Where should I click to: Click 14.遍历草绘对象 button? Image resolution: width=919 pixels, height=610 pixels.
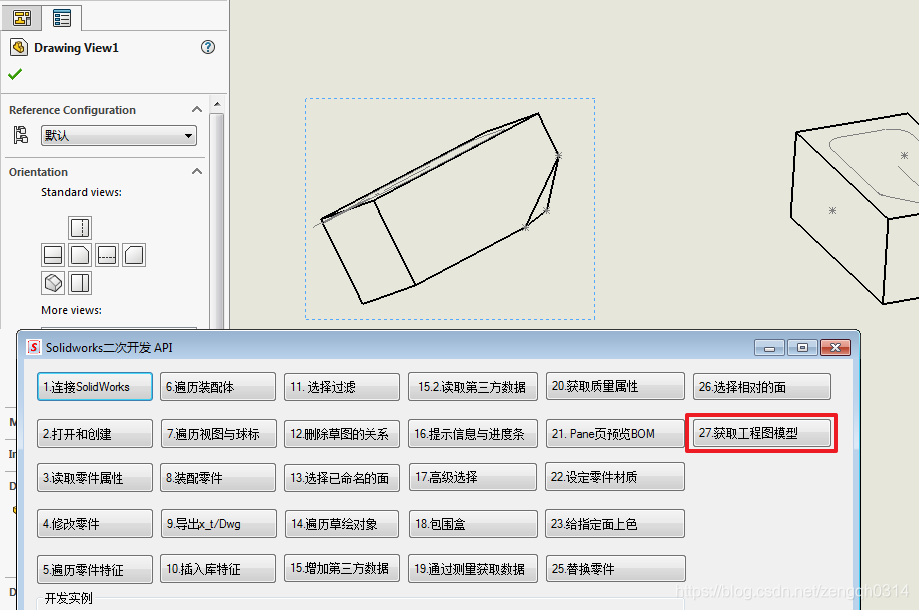[x=342, y=523]
